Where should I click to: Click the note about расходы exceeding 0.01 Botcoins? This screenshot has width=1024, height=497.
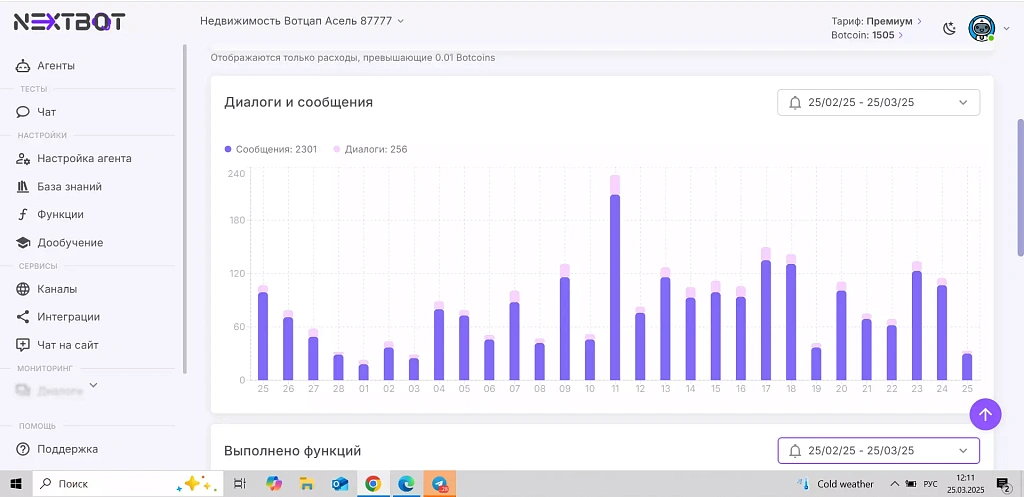point(353,57)
